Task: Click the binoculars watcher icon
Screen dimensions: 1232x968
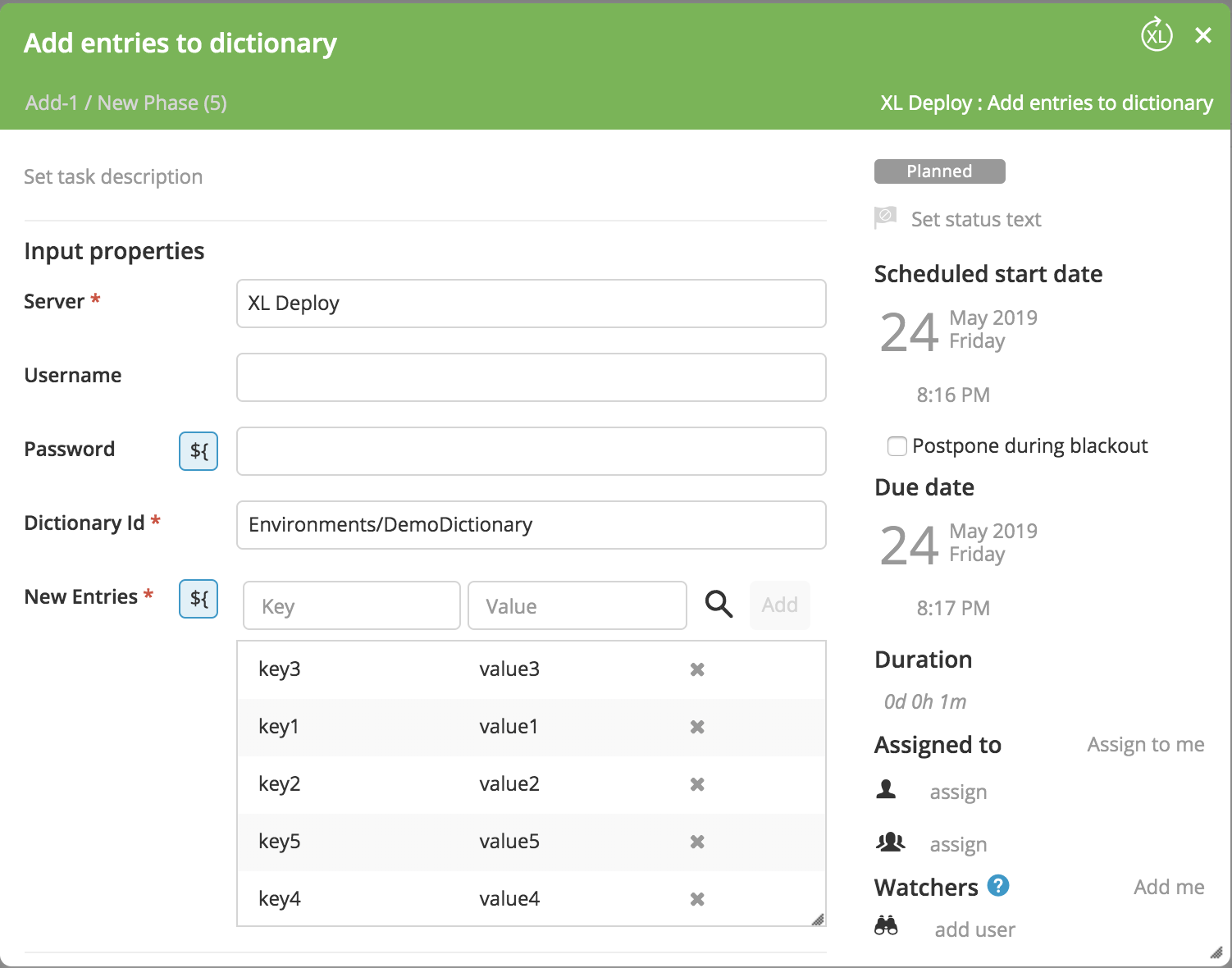Action: pyautogui.click(x=886, y=926)
